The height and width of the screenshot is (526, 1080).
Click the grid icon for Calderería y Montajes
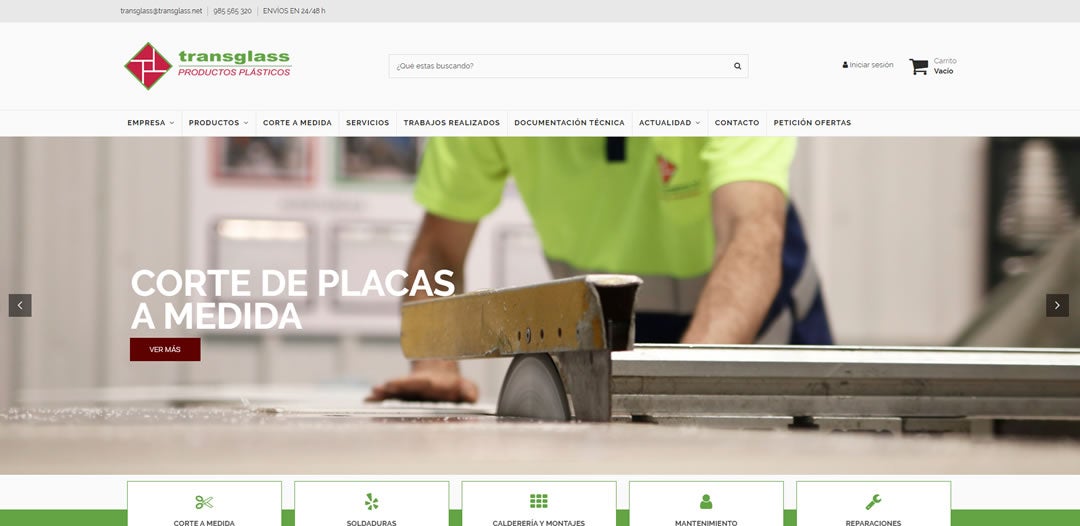(539, 501)
